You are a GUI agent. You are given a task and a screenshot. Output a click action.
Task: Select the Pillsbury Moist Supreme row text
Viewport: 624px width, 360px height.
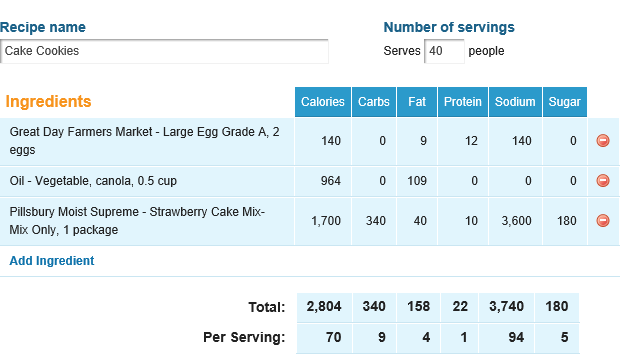point(137,221)
